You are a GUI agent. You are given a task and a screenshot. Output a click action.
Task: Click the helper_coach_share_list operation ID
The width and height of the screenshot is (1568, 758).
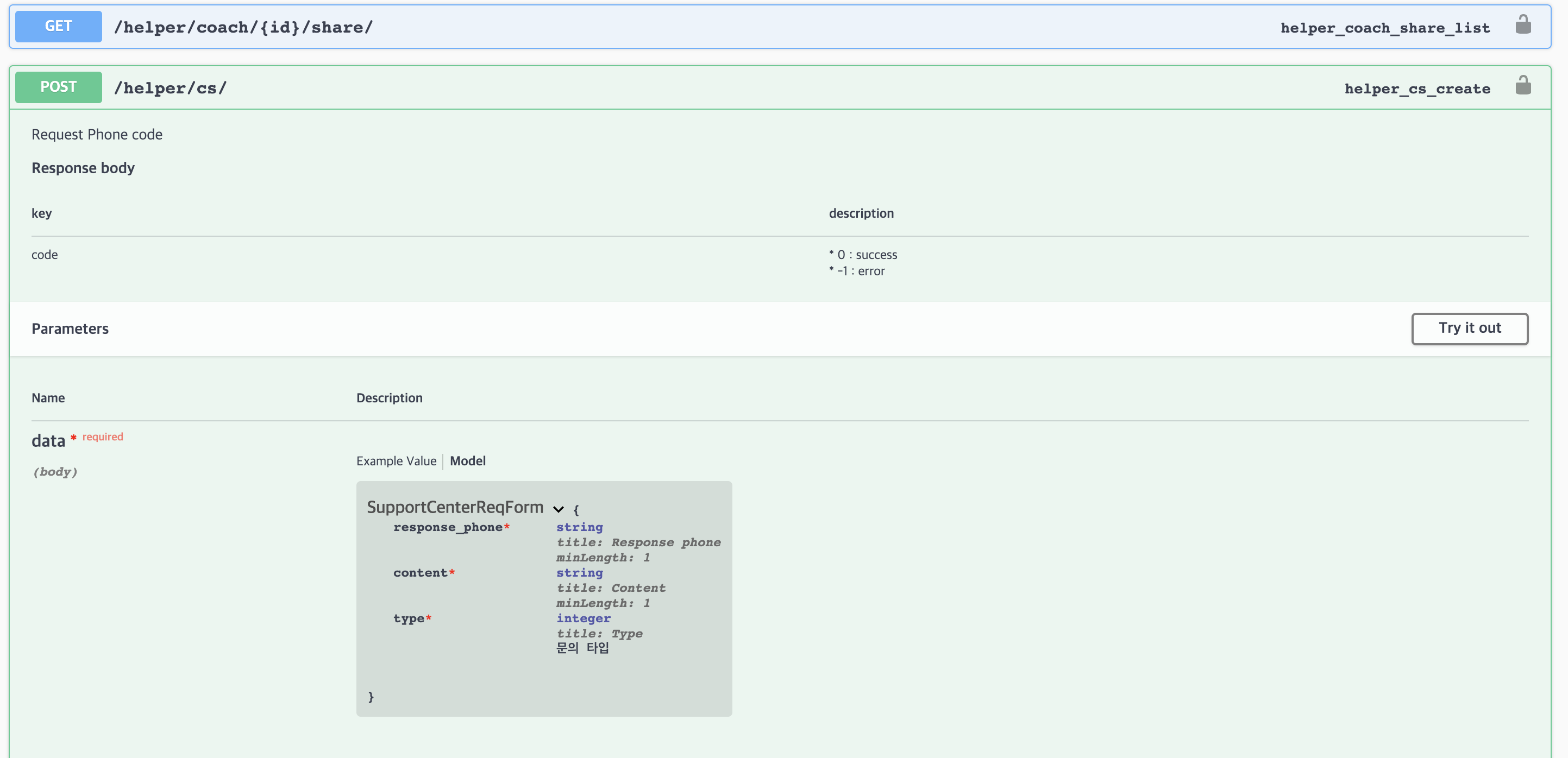tap(1385, 28)
